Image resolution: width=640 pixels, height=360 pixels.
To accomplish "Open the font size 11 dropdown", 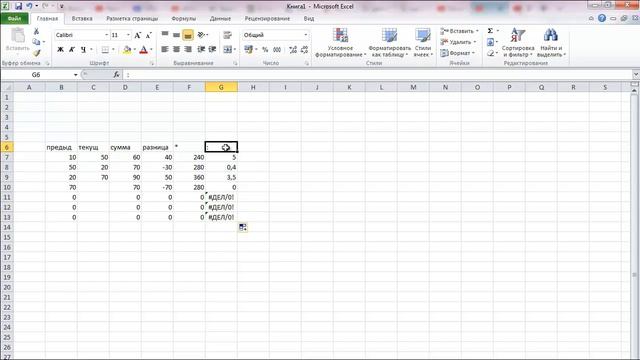I will (x=128, y=35).
